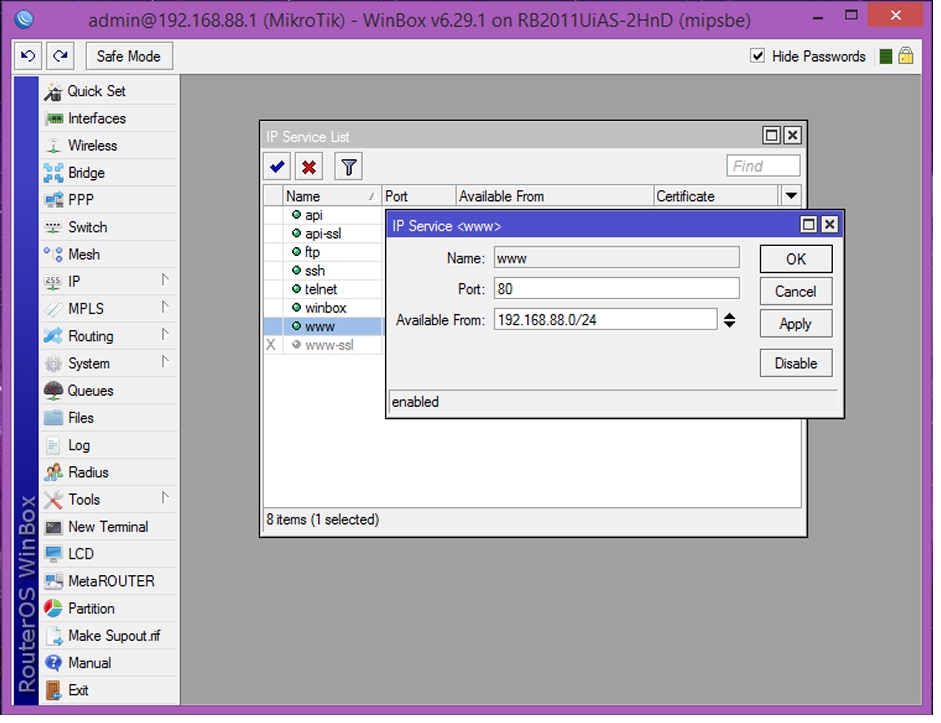This screenshot has height=723, width=941.
Task: Open Quick Set from the sidebar
Action: (110, 91)
